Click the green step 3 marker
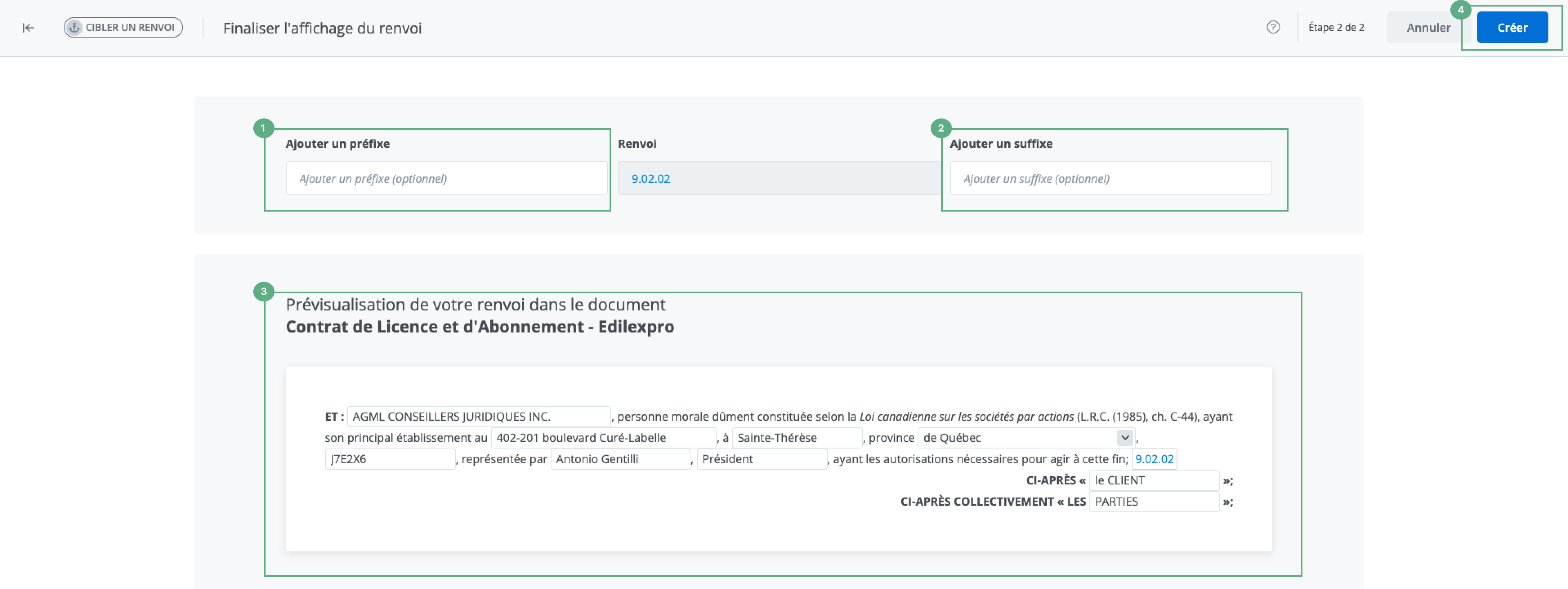 pyautogui.click(x=263, y=292)
